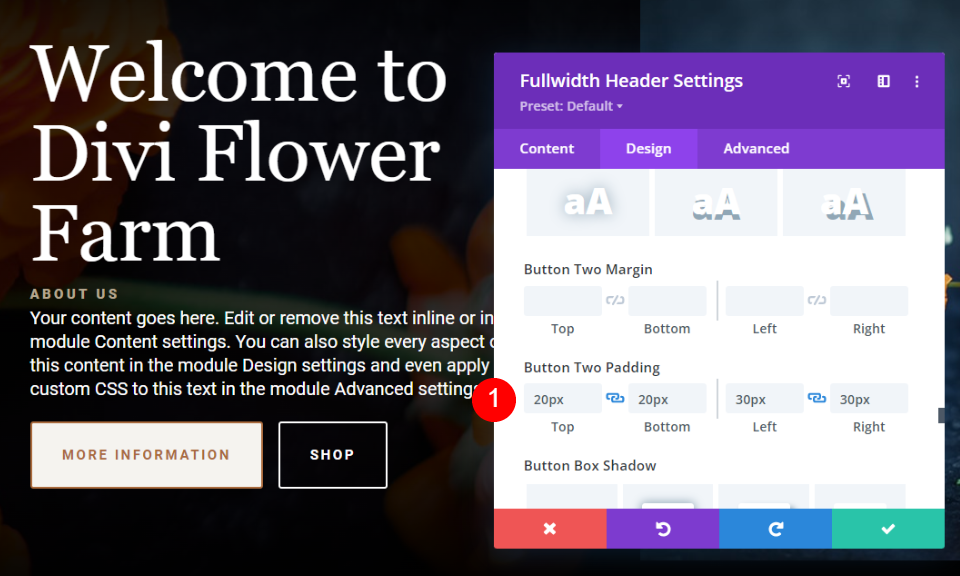Open the Preset: Default dropdown

571,106
